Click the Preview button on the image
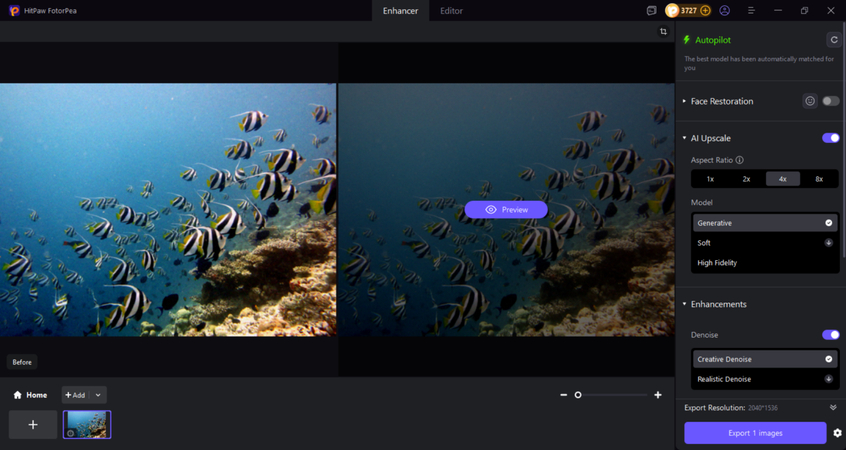This screenshot has width=846, height=450. coord(506,210)
